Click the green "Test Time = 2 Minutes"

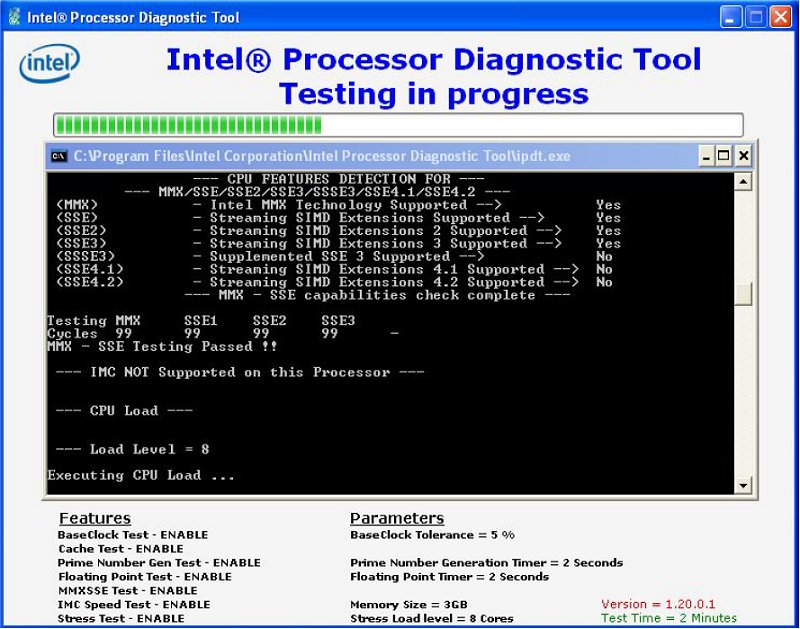[669, 618]
